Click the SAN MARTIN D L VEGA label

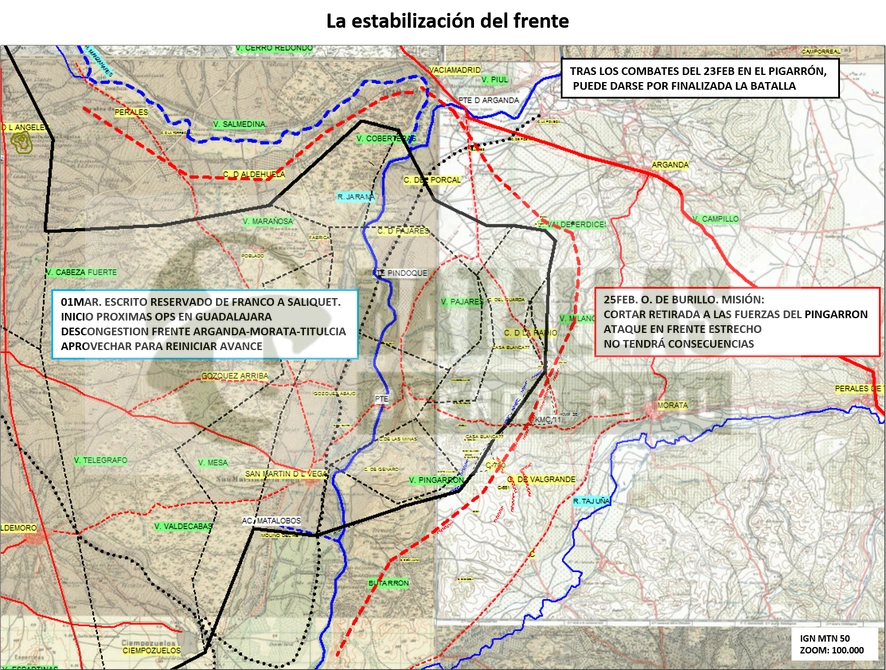285,474
